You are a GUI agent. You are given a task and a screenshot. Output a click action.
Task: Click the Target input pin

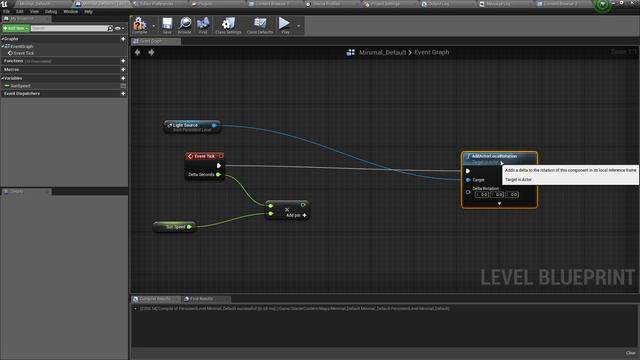tap(468, 180)
